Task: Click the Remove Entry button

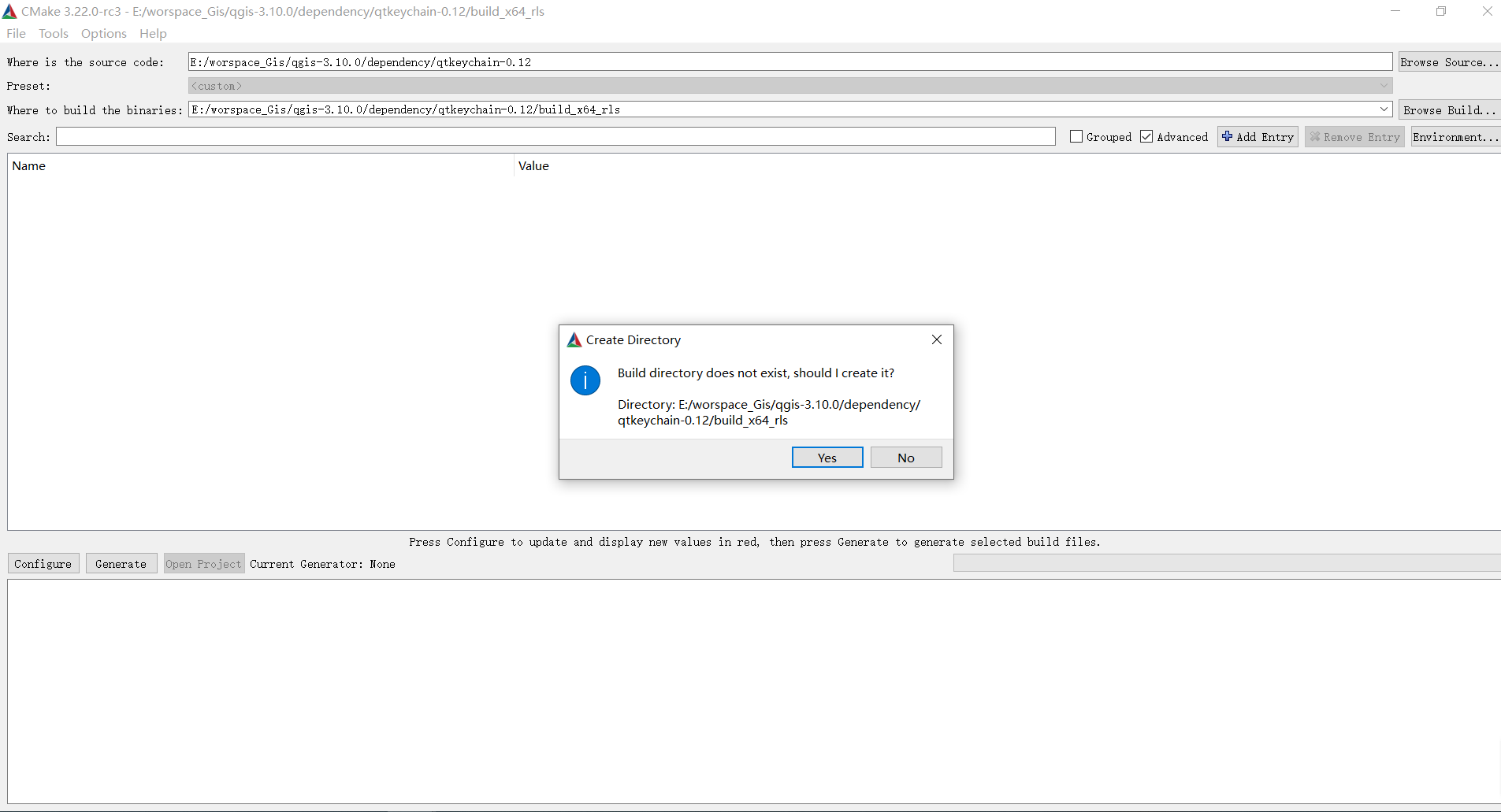Action: 1354,137
